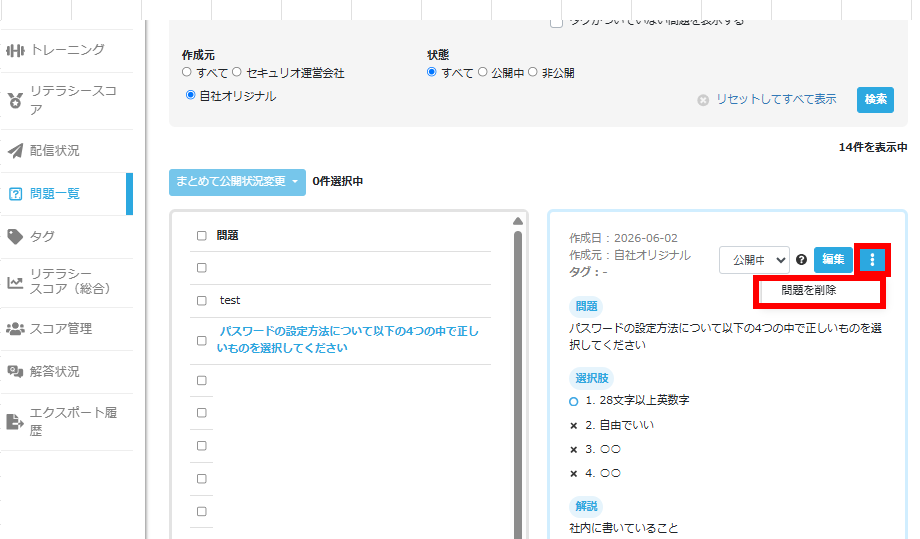Click the 作成日:2026-06-02 text

(623, 238)
